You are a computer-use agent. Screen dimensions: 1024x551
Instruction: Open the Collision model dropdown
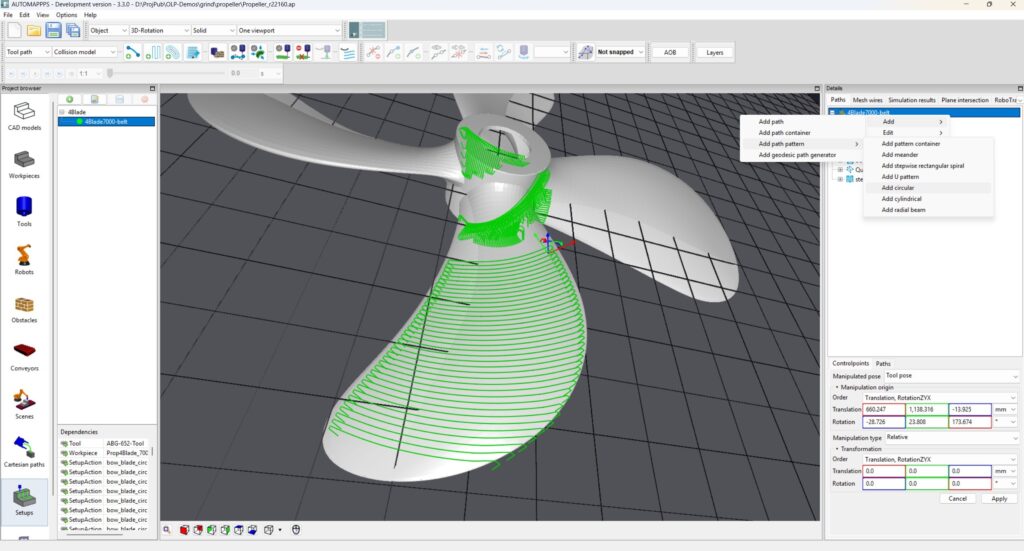(84, 52)
